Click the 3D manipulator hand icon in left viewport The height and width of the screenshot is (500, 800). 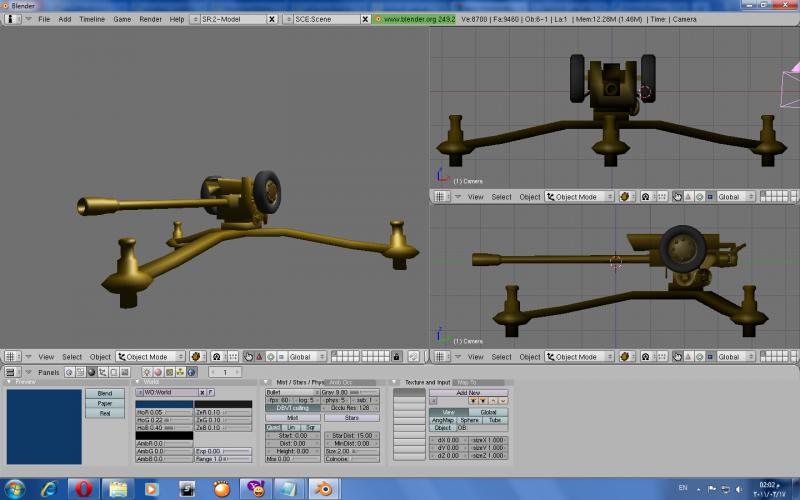coord(247,357)
